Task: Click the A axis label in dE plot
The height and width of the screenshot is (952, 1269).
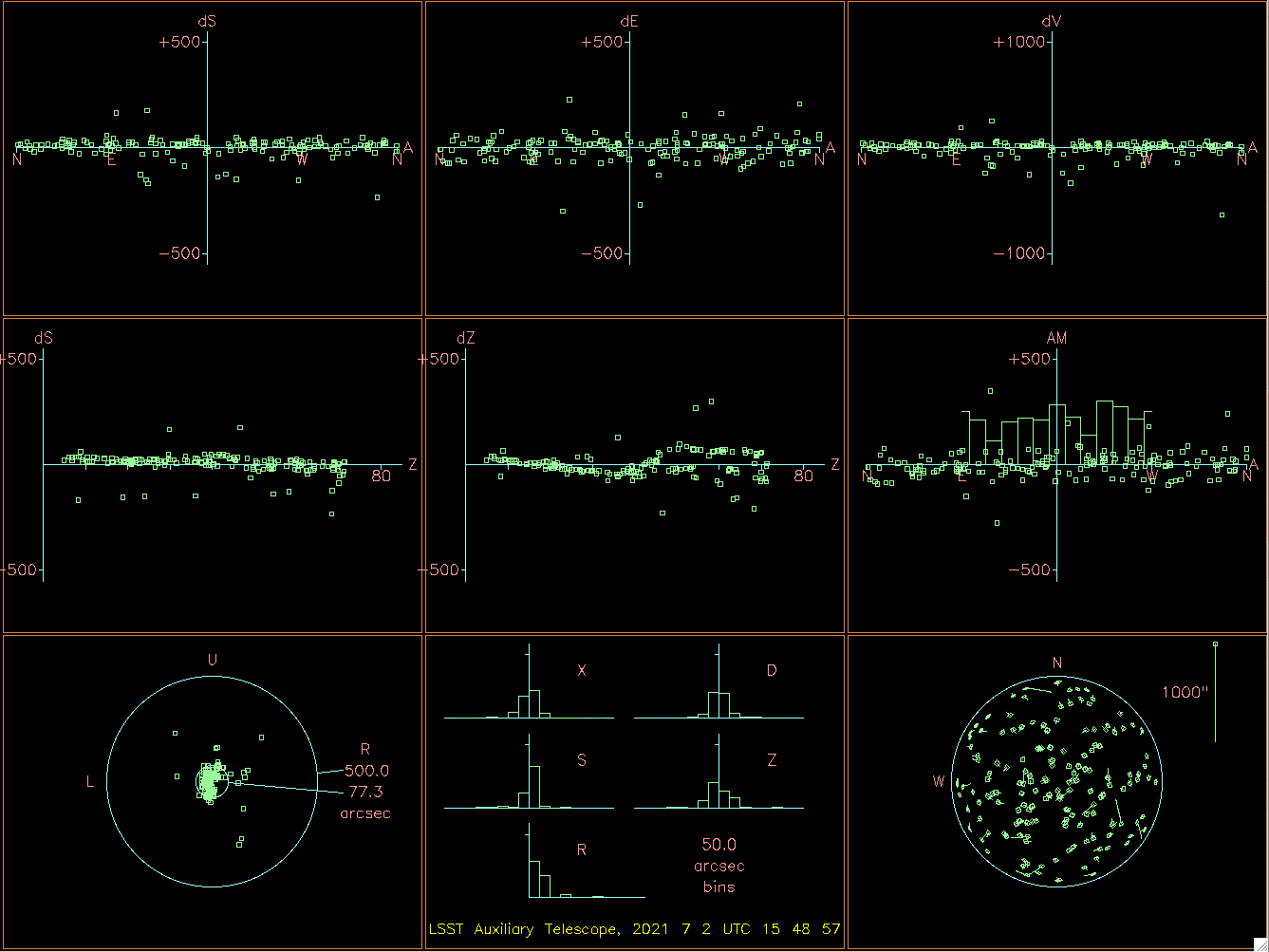Action: [x=830, y=147]
